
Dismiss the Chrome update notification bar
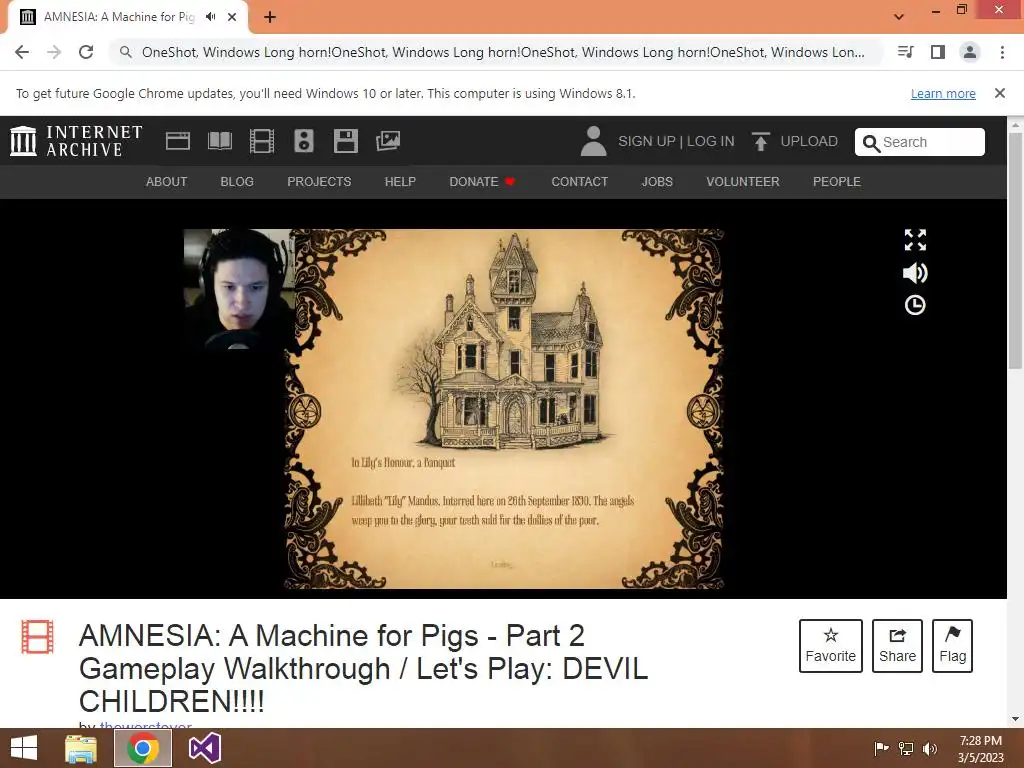(x=999, y=93)
